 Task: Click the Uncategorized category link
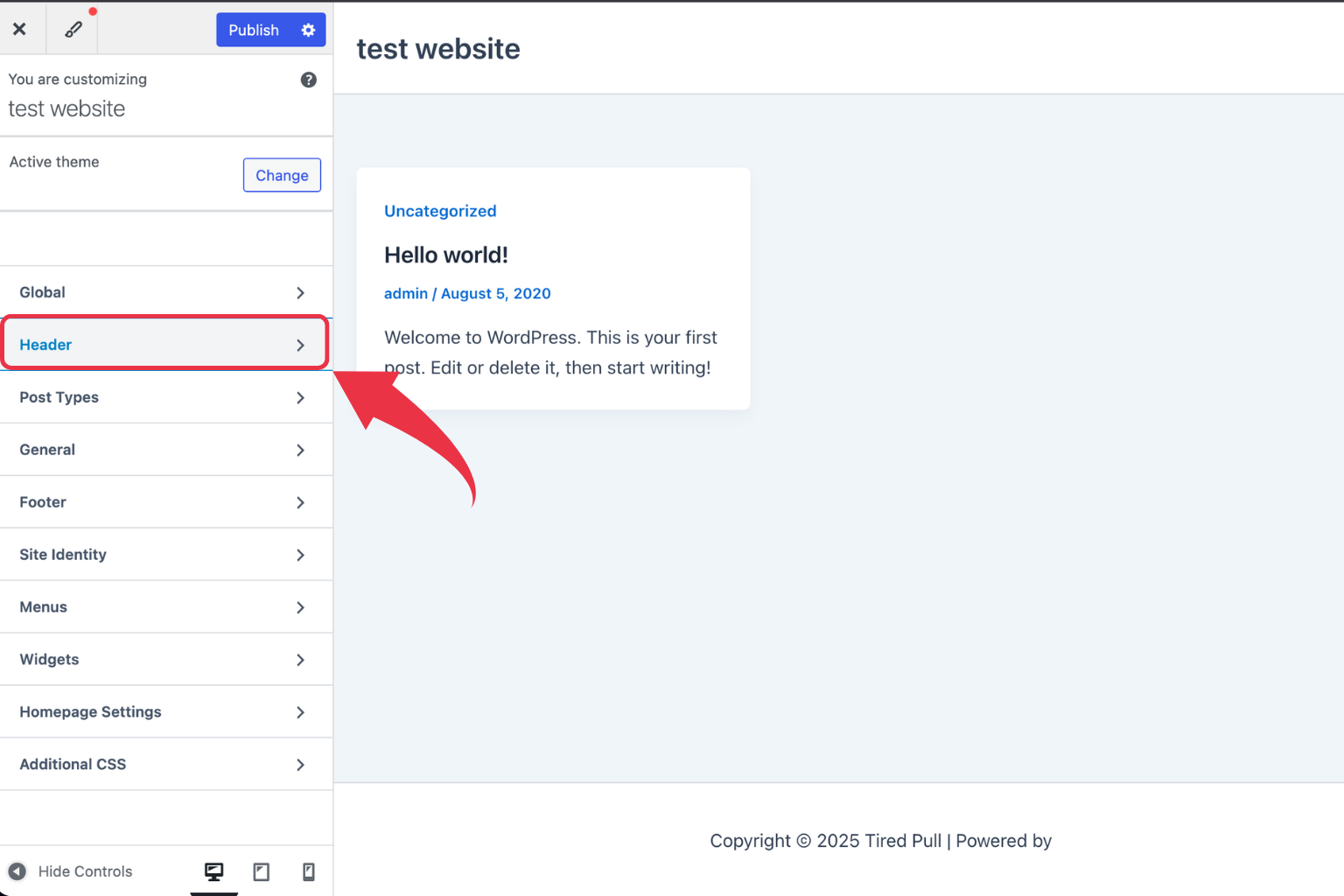[440, 211]
